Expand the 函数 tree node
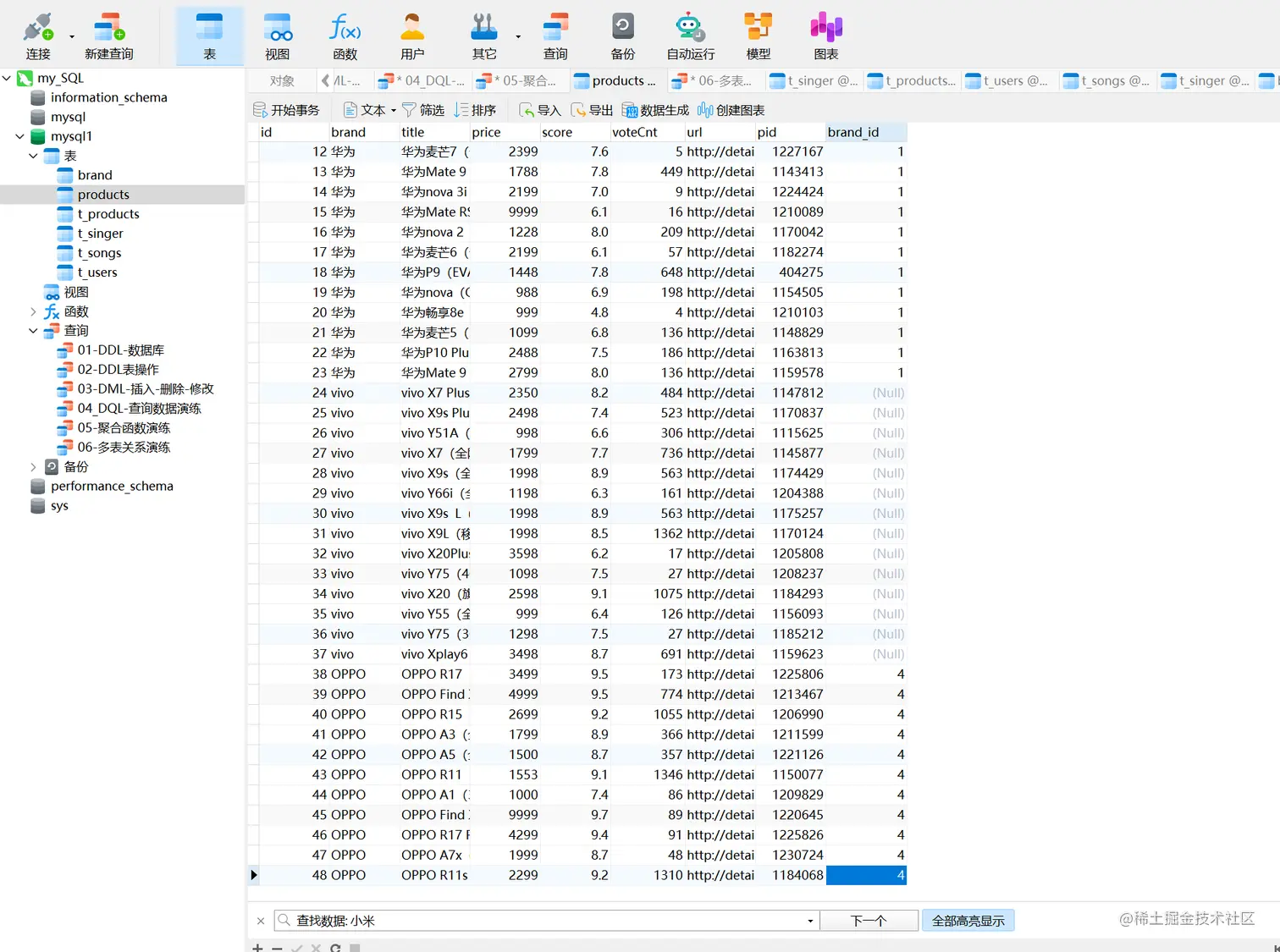 coord(34,311)
